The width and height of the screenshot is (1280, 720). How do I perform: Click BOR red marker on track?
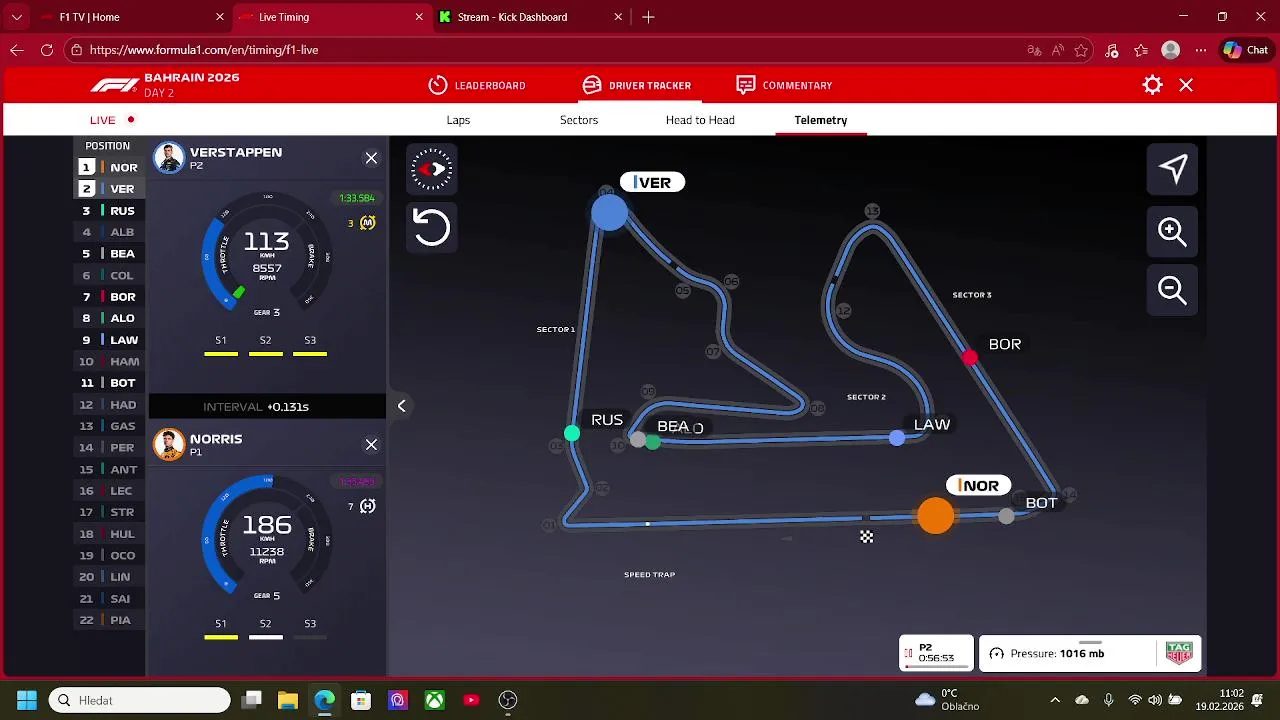(970, 358)
